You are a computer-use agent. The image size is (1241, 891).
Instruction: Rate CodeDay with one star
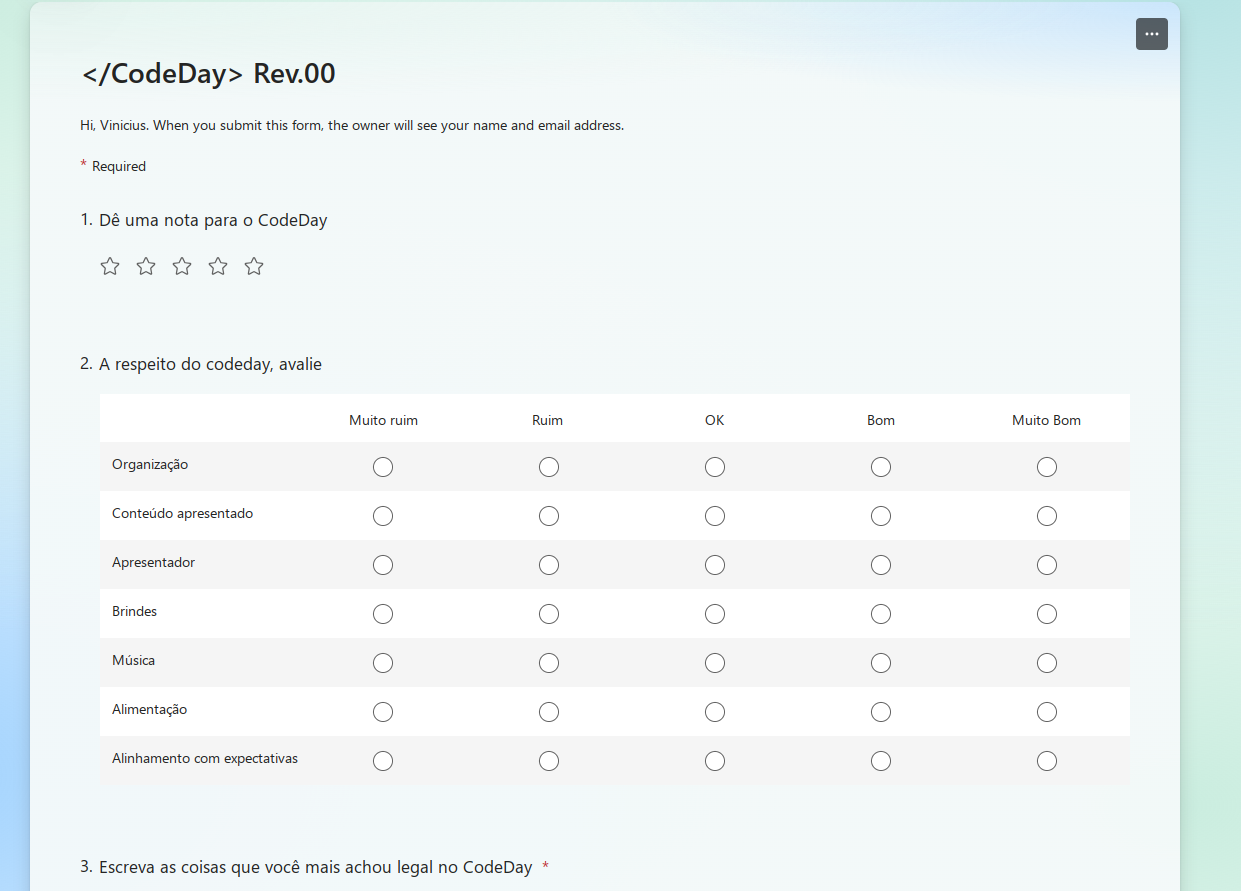coord(110,266)
